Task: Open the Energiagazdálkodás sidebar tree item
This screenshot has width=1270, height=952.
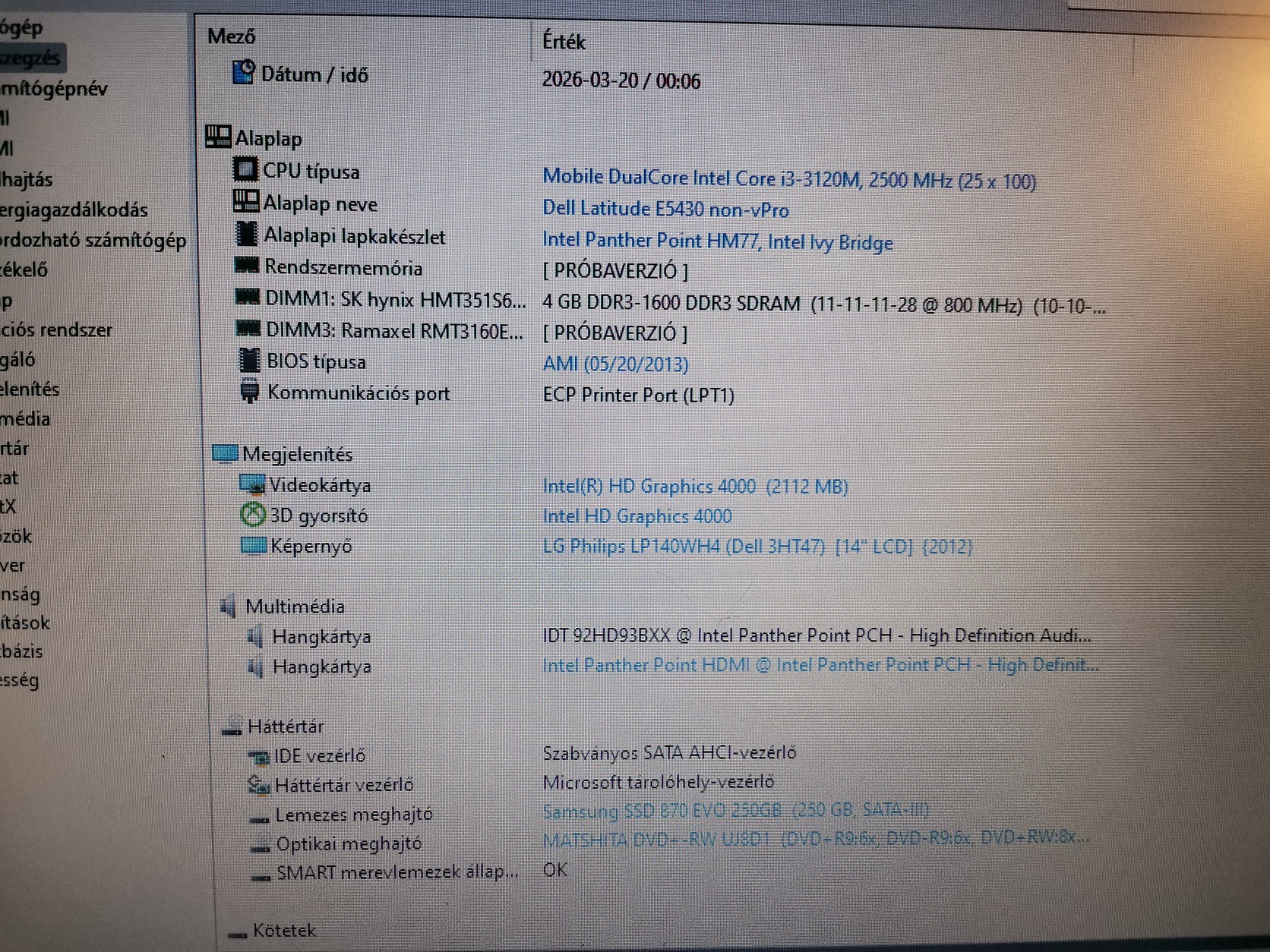Action: [74, 210]
